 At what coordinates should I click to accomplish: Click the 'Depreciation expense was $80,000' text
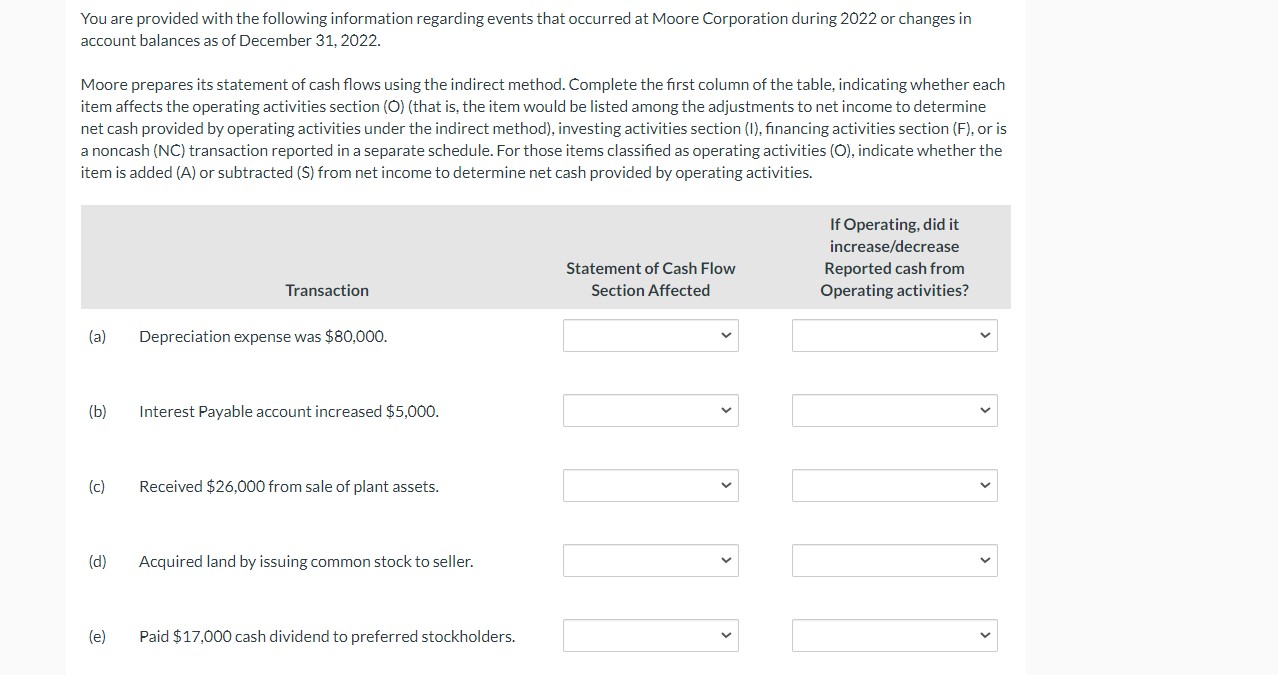point(263,337)
